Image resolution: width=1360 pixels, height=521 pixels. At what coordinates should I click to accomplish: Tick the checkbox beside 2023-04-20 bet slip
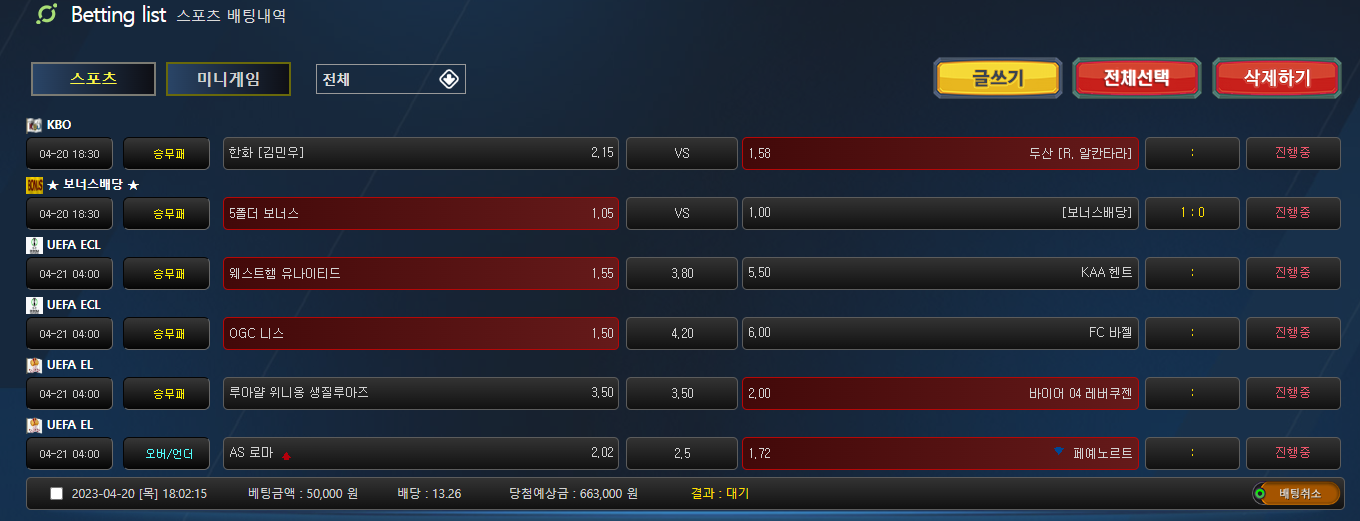(56, 494)
